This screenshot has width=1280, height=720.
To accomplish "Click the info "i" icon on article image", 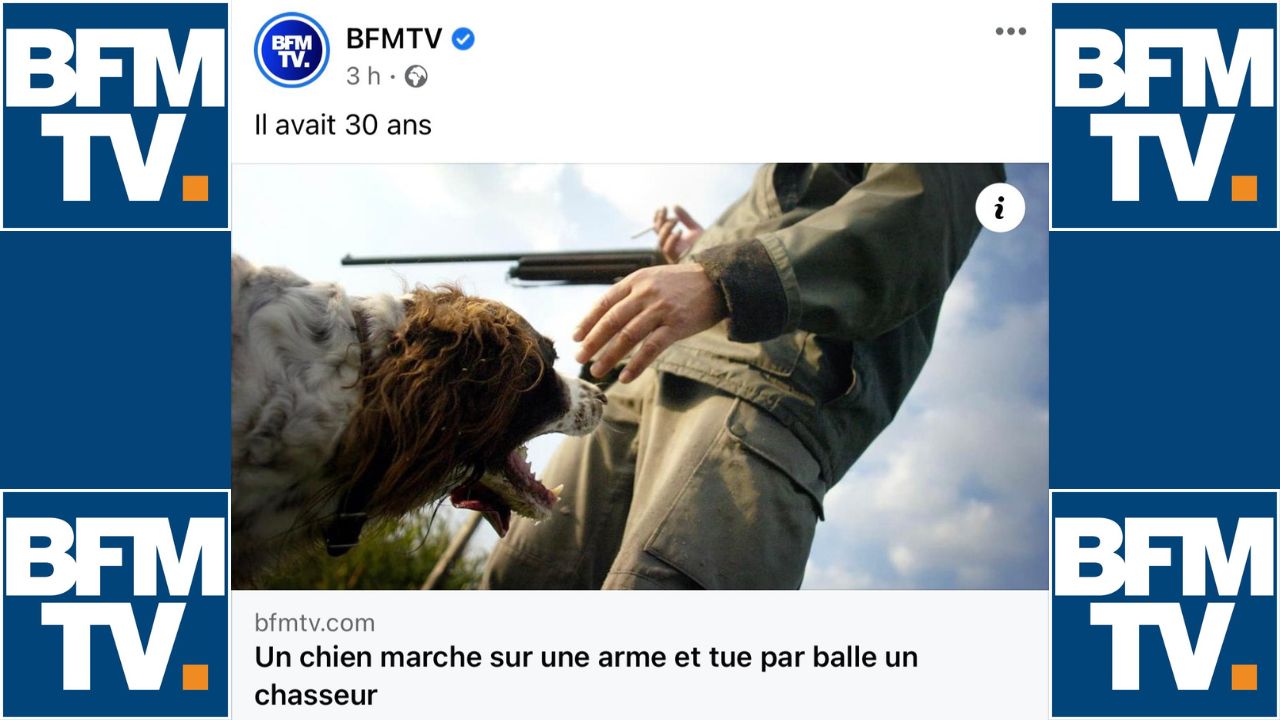I will (1000, 208).
